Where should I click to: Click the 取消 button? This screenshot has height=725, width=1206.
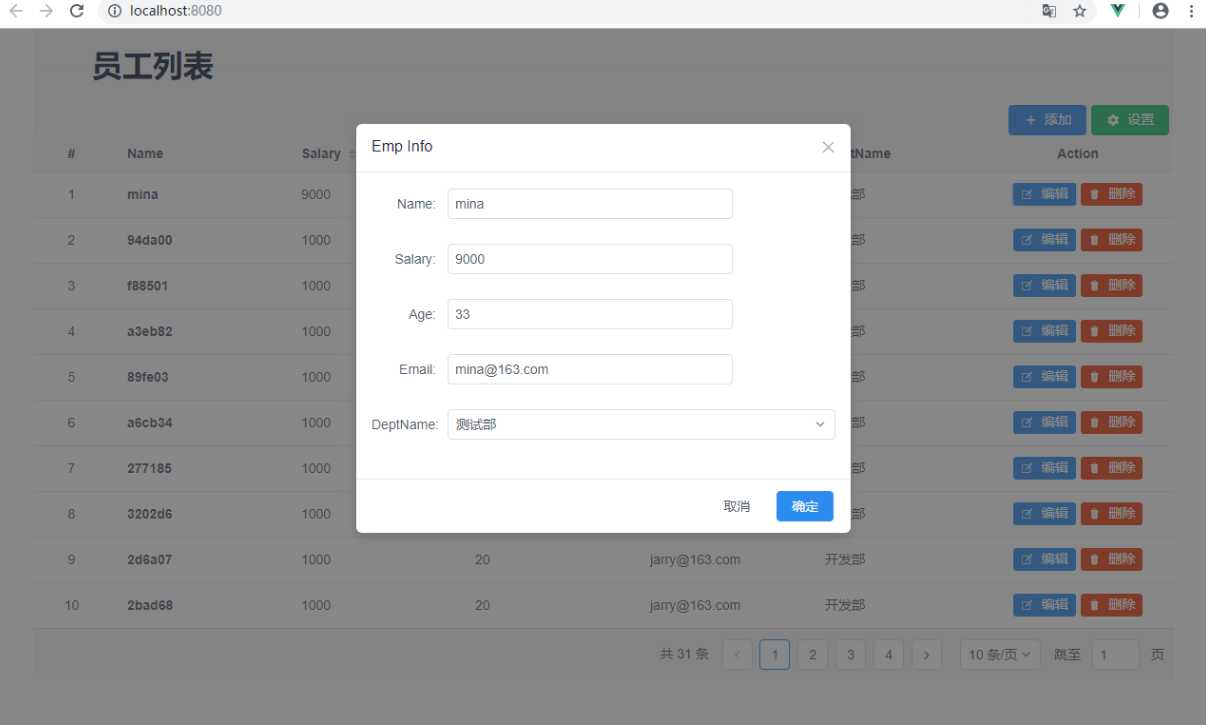(x=737, y=506)
